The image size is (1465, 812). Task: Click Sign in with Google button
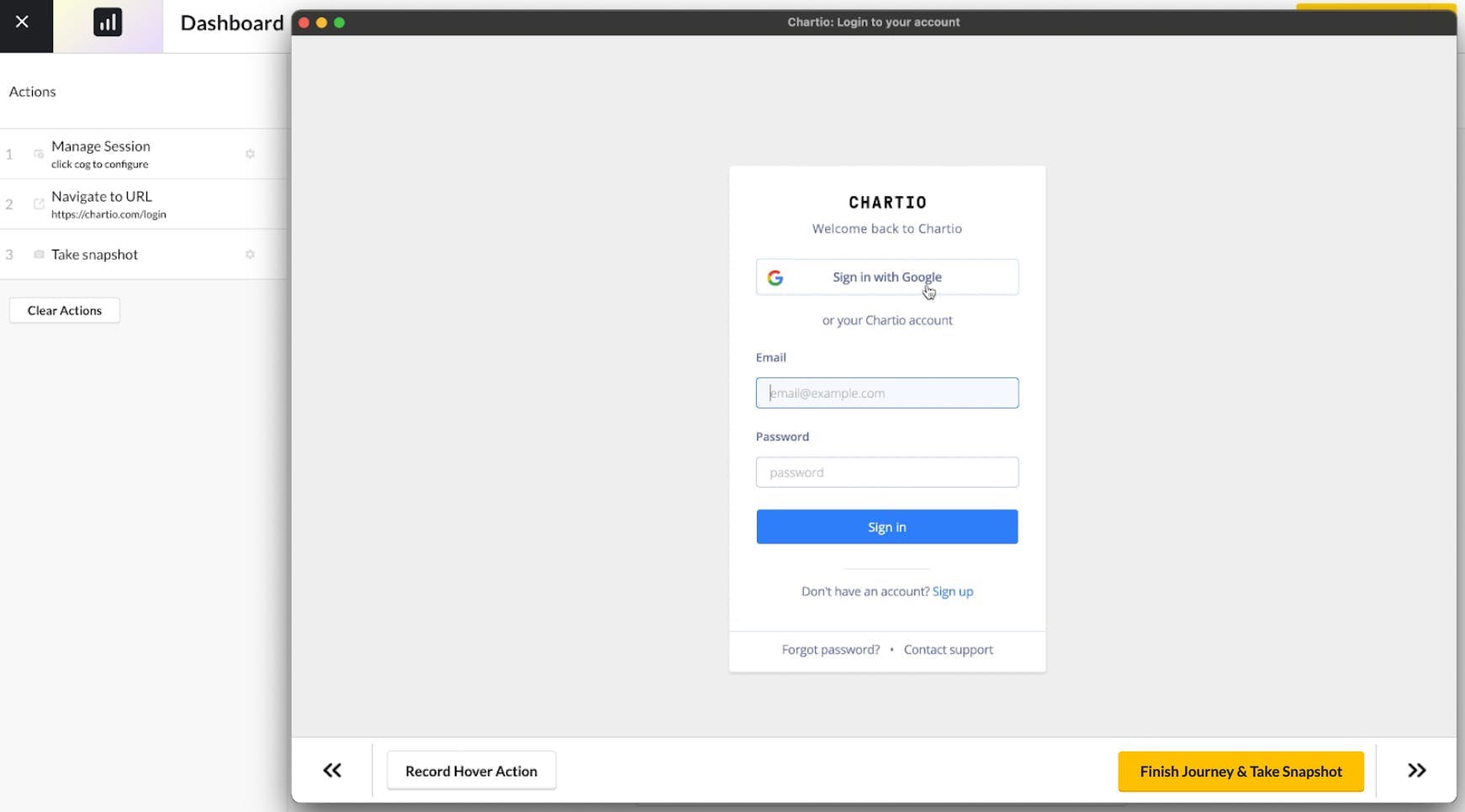pyautogui.click(x=887, y=277)
